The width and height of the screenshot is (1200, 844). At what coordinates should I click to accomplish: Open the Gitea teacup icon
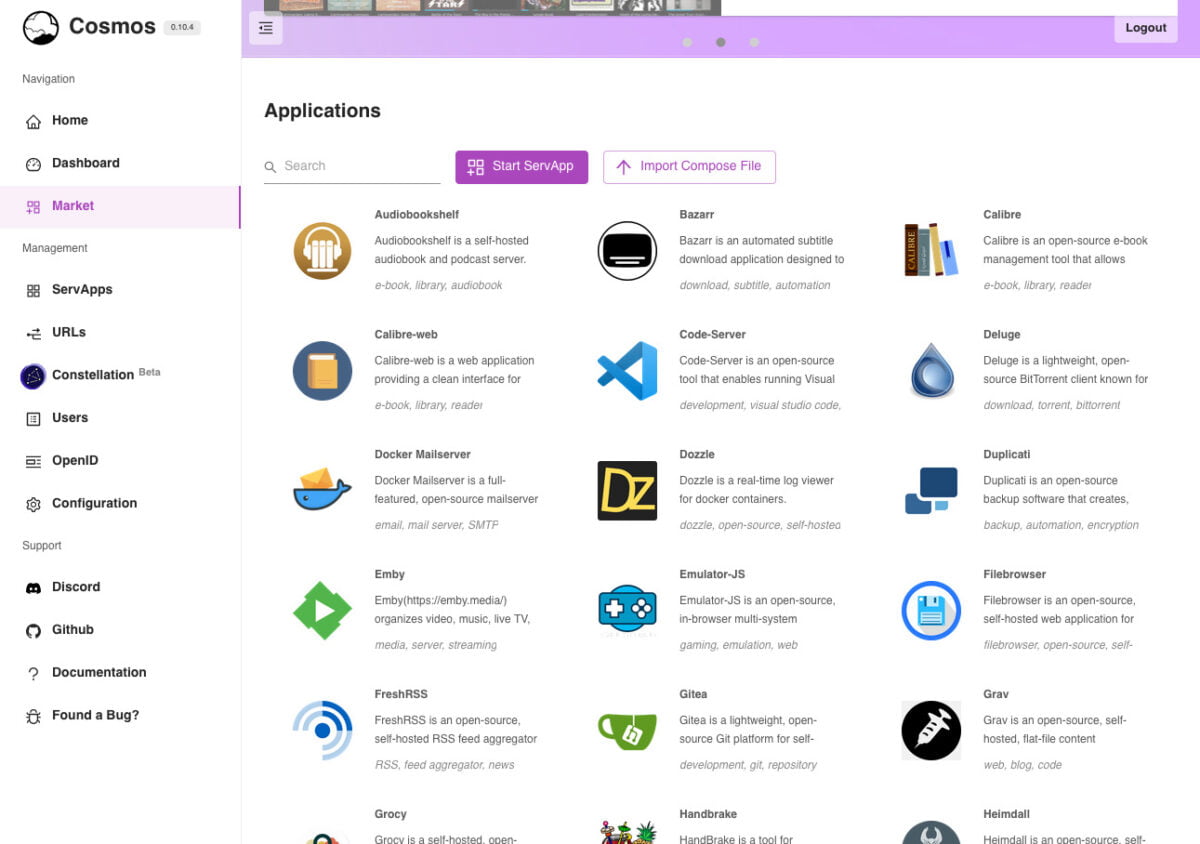626,730
